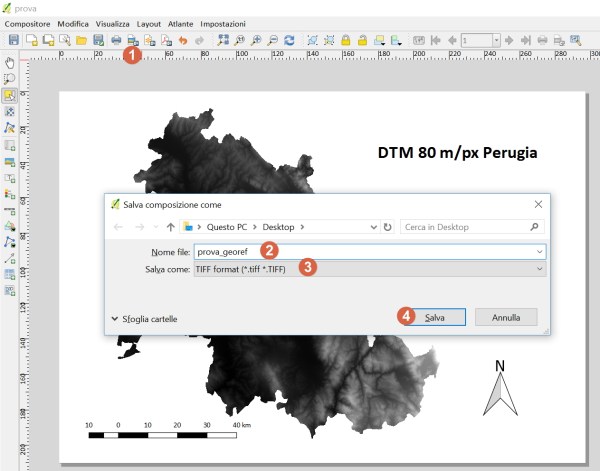Open the atlas page number dropdown
The width and height of the screenshot is (600, 471).
click(495, 40)
